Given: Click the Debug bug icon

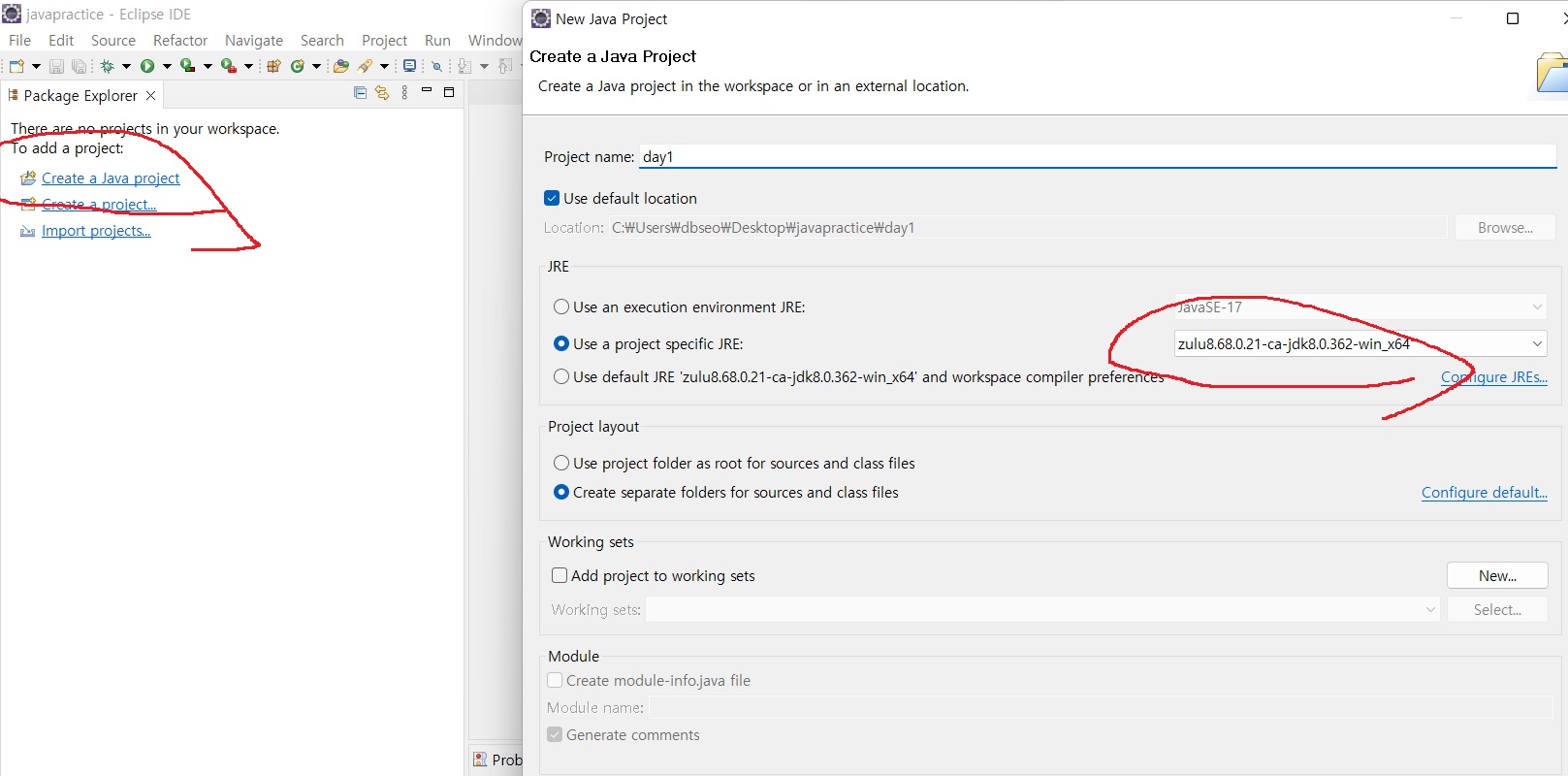Looking at the screenshot, I should pyautogui.click(x=107, y=66).
